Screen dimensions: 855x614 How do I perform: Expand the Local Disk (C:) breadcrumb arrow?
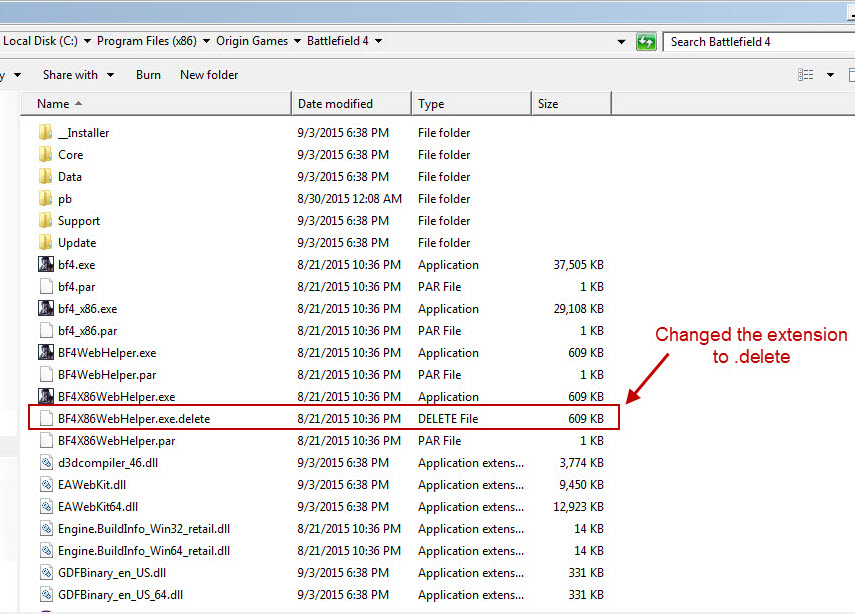(87, 41)
